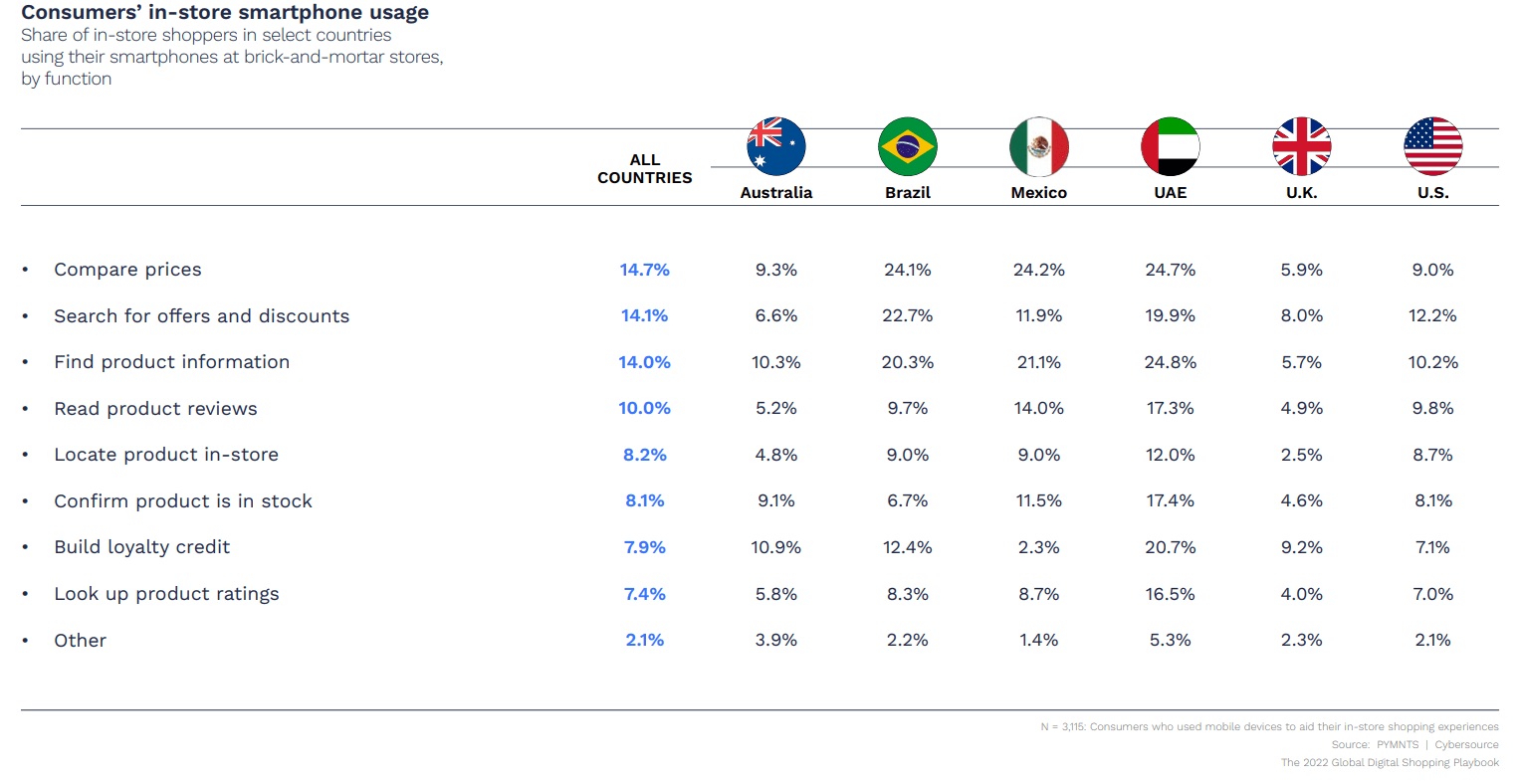
Task: Click the U.S. flag icon
Action: pyautogui.click(x=1433, y=146)
